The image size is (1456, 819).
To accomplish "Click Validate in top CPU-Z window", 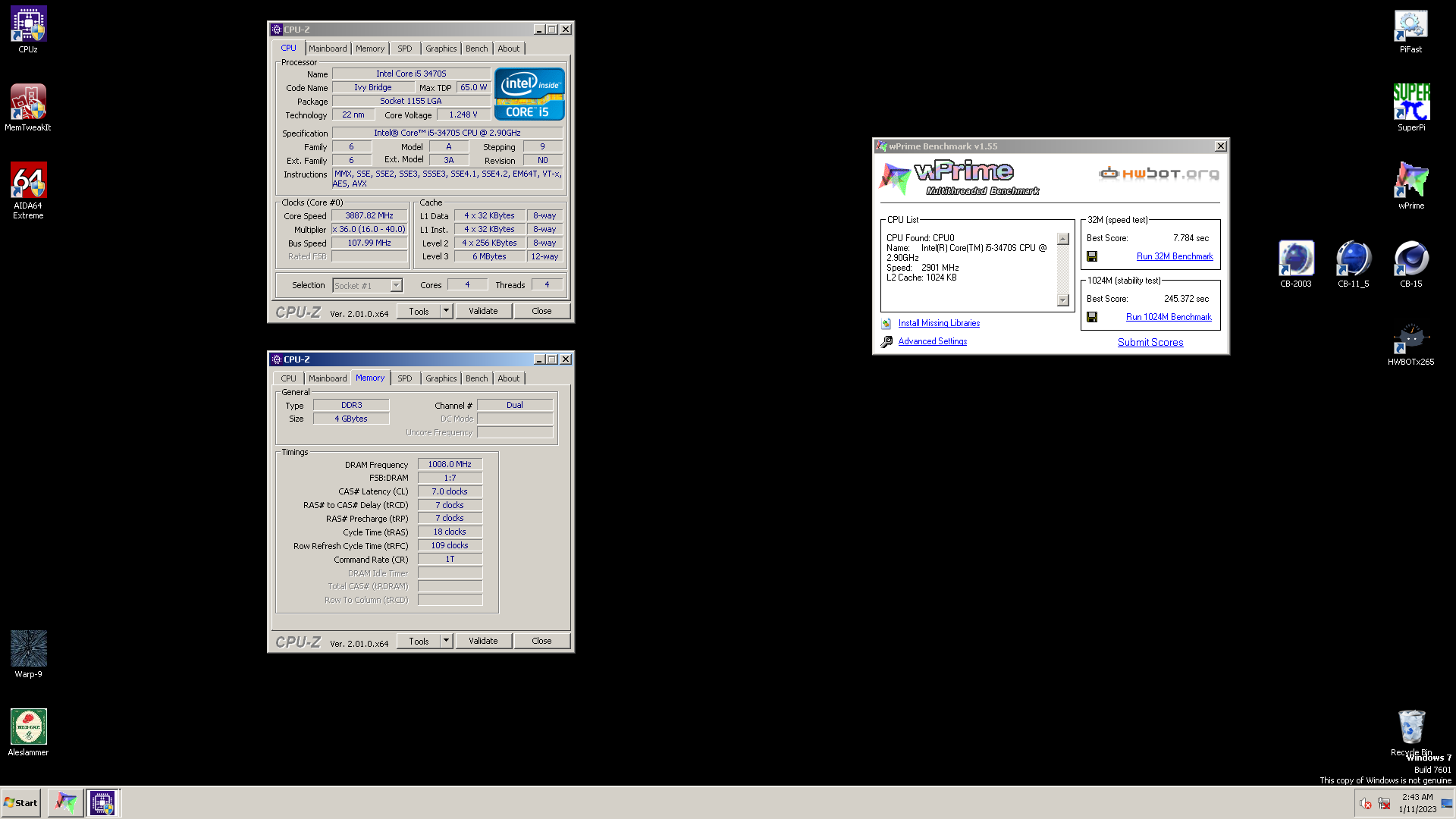I will click(483, 311).
